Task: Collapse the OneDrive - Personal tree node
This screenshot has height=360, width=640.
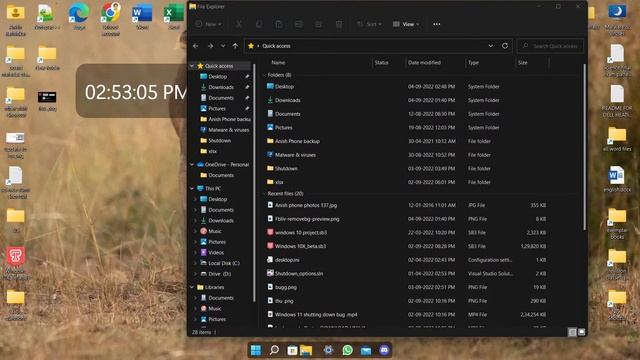Action: point(192,164)
